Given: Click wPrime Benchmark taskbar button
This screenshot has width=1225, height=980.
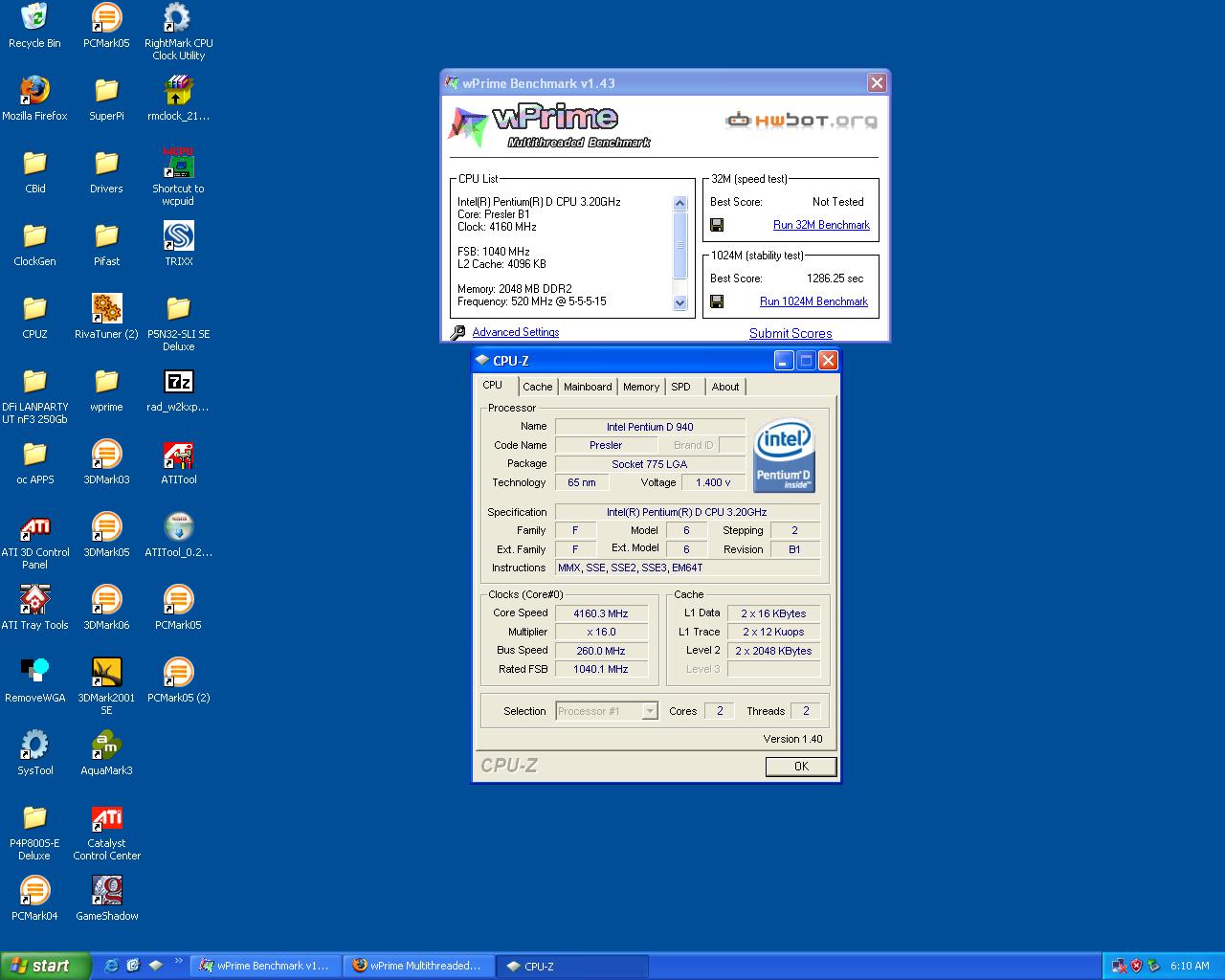Looking at the screenshot, I should coord(266,966).
